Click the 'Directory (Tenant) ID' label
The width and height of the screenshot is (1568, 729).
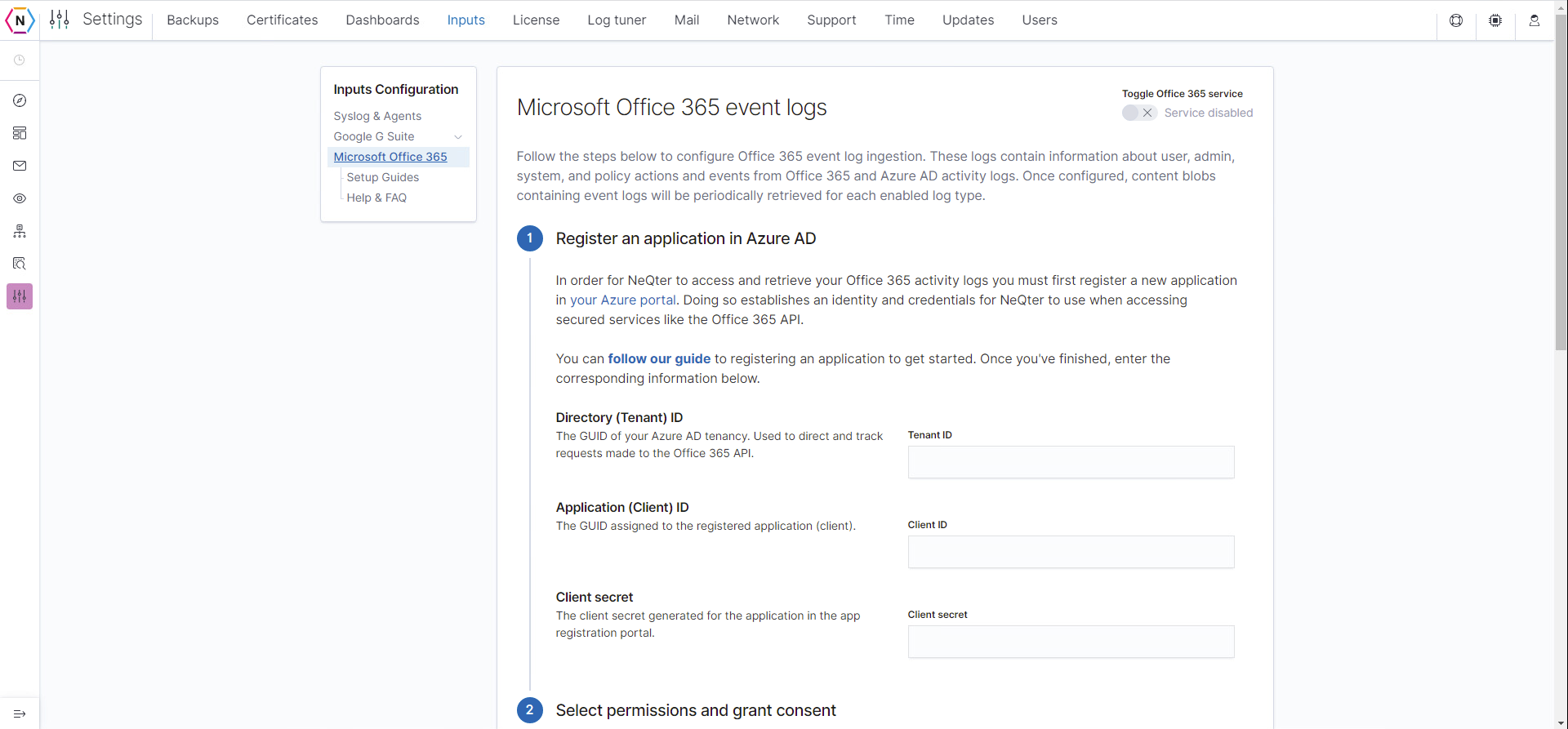point(619,417)
